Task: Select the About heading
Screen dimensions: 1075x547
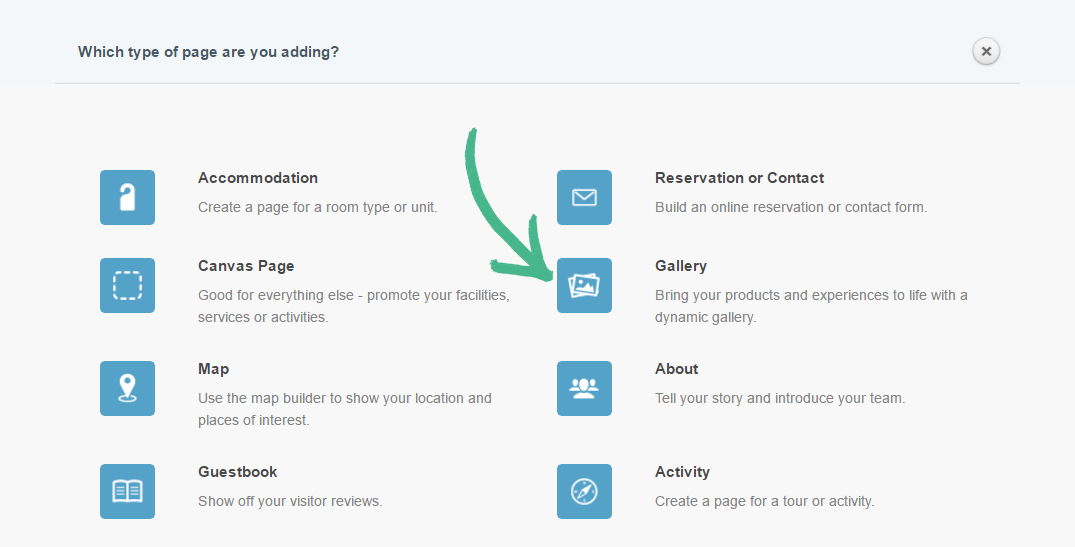Action: 676,369
